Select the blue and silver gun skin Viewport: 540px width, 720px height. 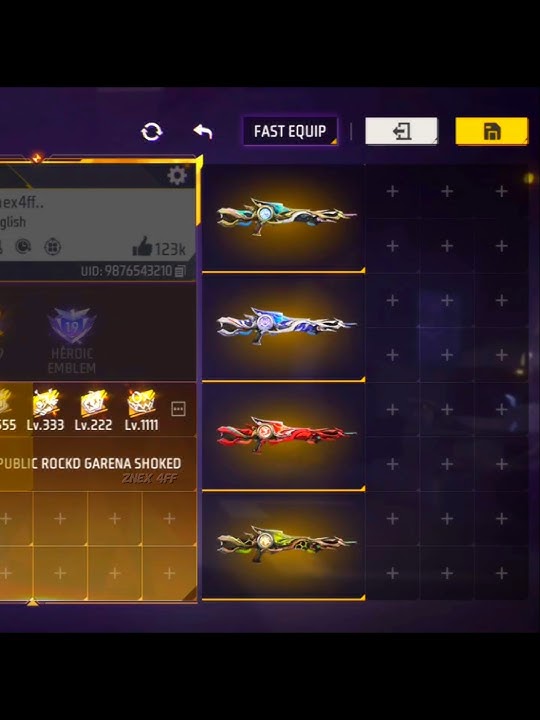[x=284, y=327]
